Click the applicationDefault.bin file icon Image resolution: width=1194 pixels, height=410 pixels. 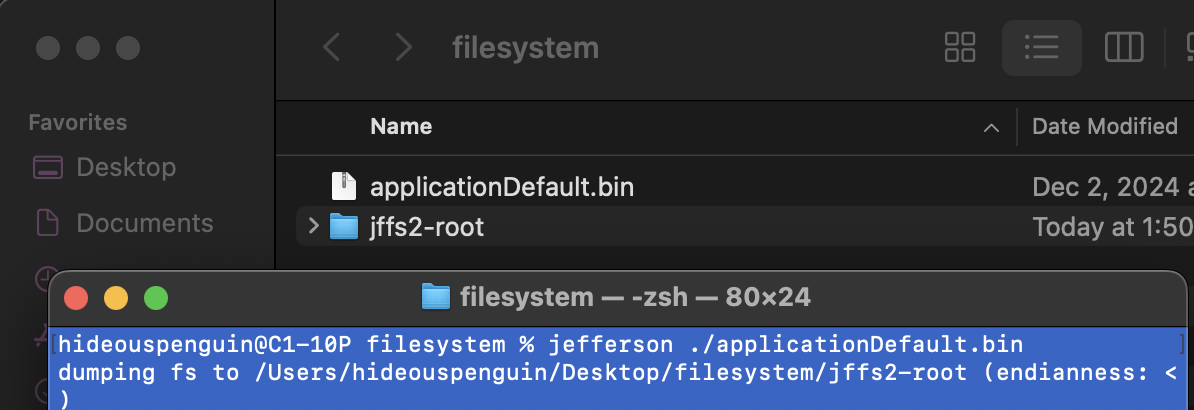344,187
